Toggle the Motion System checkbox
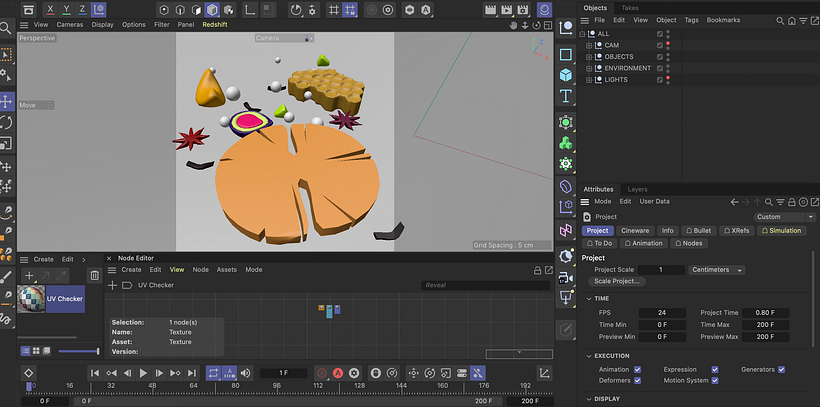The width and height of the screenshot is (820, 407). point(715,380)
